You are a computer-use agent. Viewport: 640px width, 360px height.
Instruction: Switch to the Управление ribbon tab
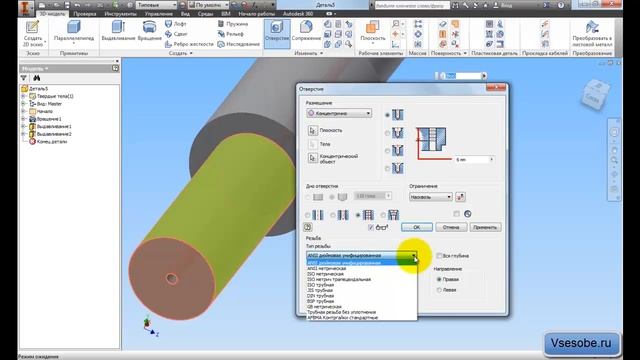click(159, 14)
